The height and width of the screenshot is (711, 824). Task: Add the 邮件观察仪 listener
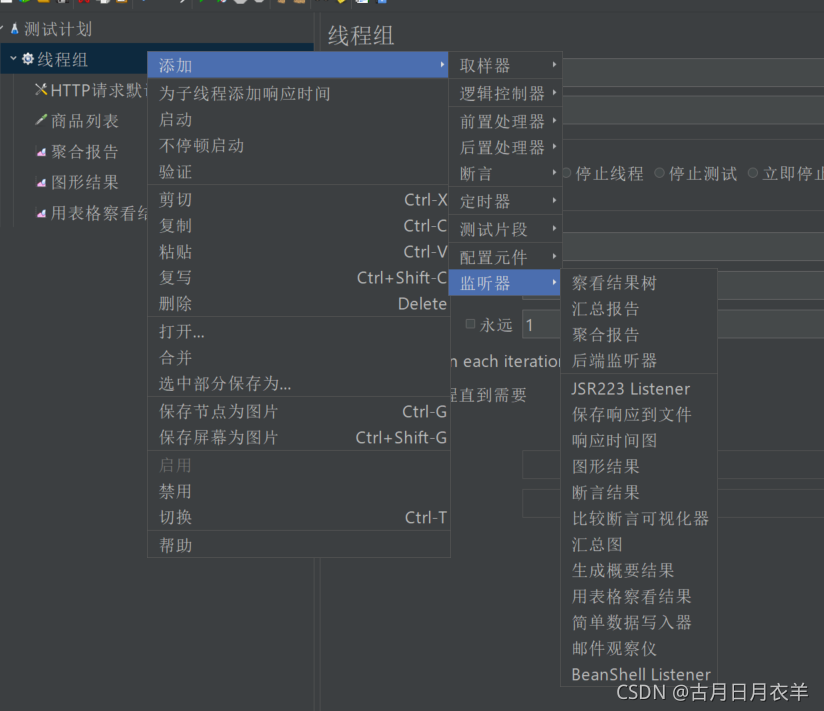(x=639, y=648)
